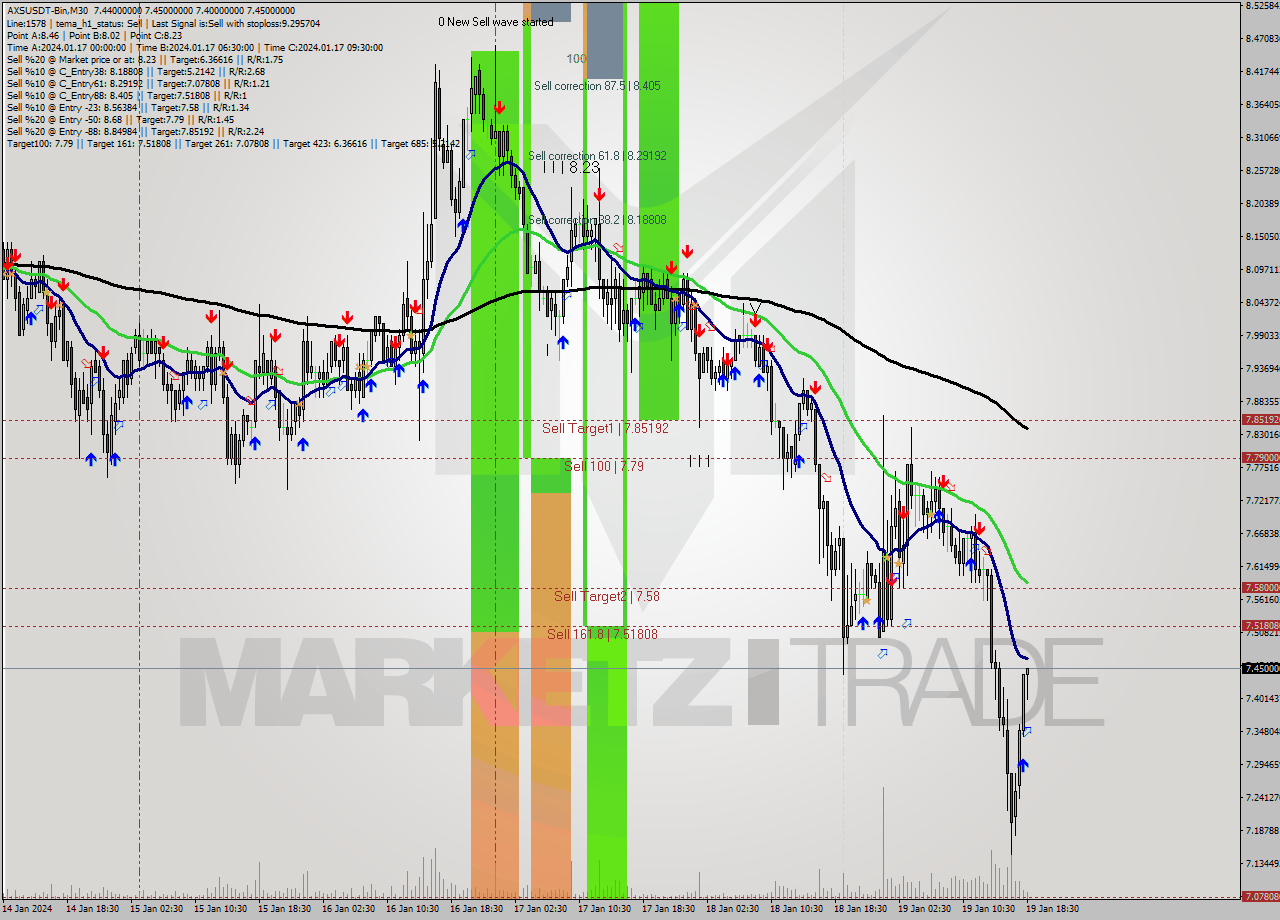Image resolution: width=1280 pixels, height=920 pixels.
Task: Click the outlined blue arrow beside the latest candle
Action: click(x=1027, y=732)
